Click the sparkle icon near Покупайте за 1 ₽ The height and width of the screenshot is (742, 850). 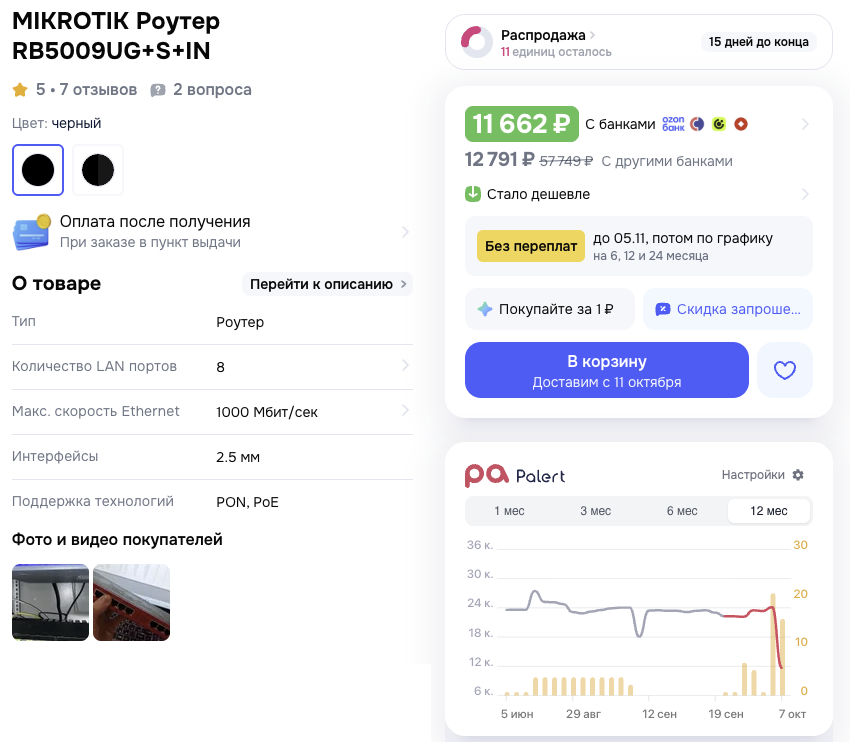pos(485,309)
